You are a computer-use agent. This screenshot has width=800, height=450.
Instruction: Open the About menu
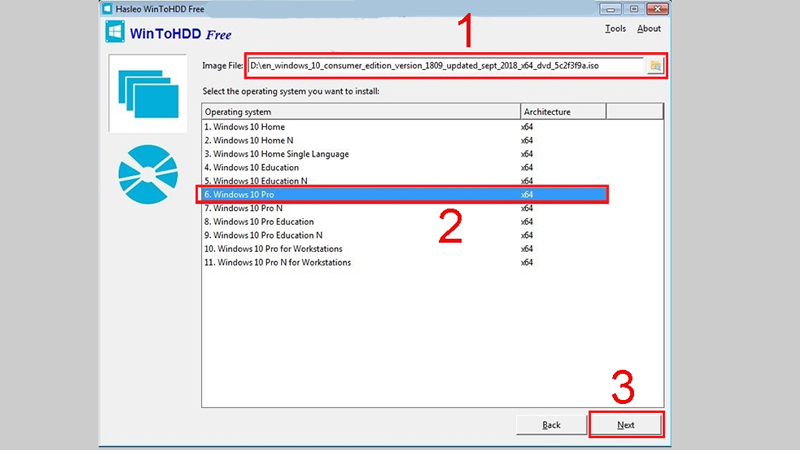(x=648, y=29)
